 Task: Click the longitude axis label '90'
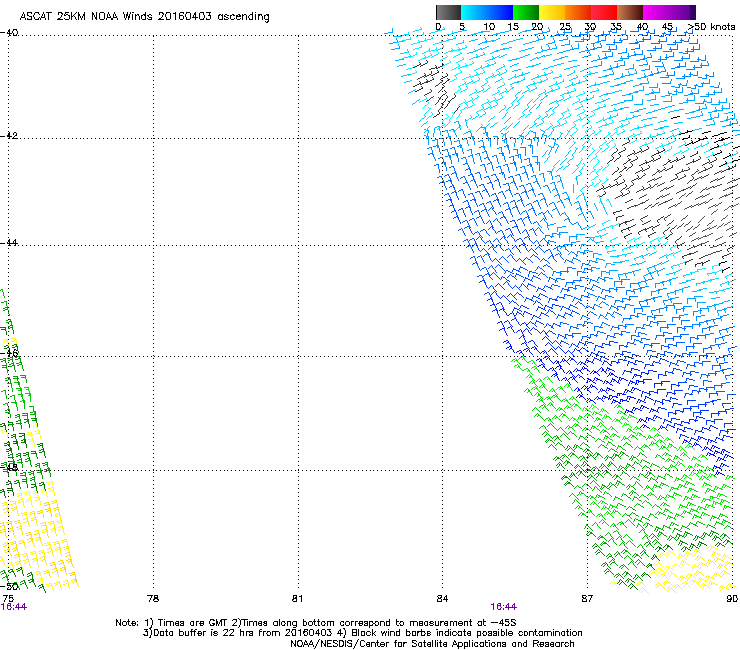pos(732,599)
